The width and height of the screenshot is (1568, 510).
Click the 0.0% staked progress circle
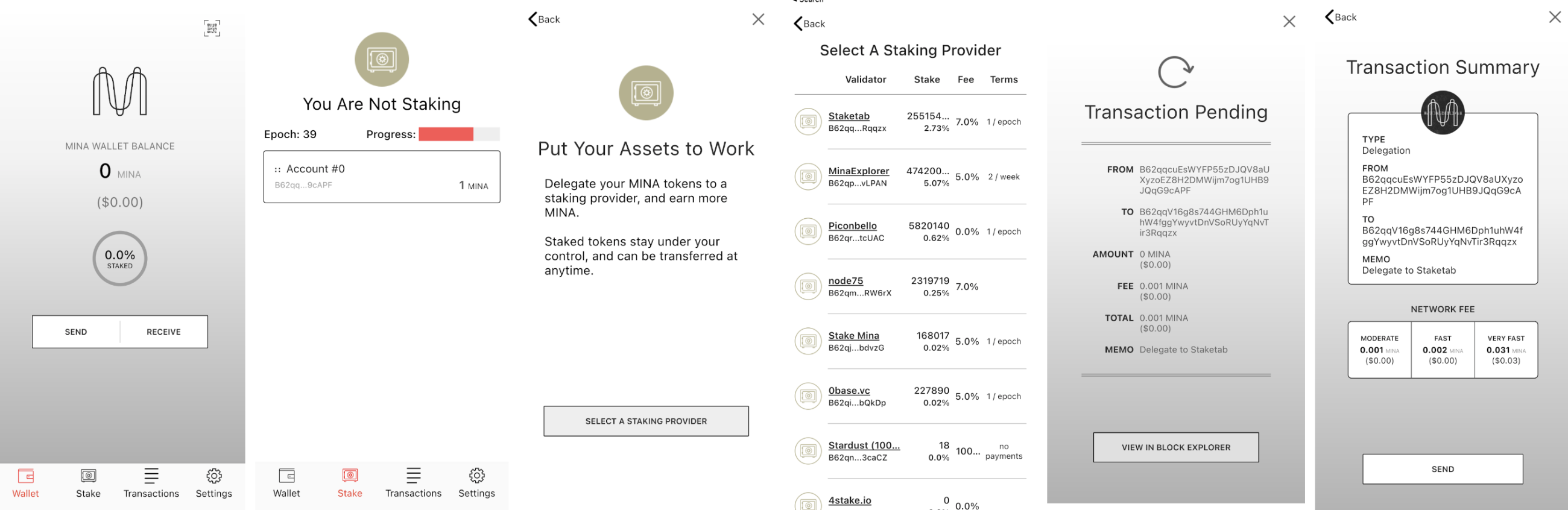[x=120, y=259]
